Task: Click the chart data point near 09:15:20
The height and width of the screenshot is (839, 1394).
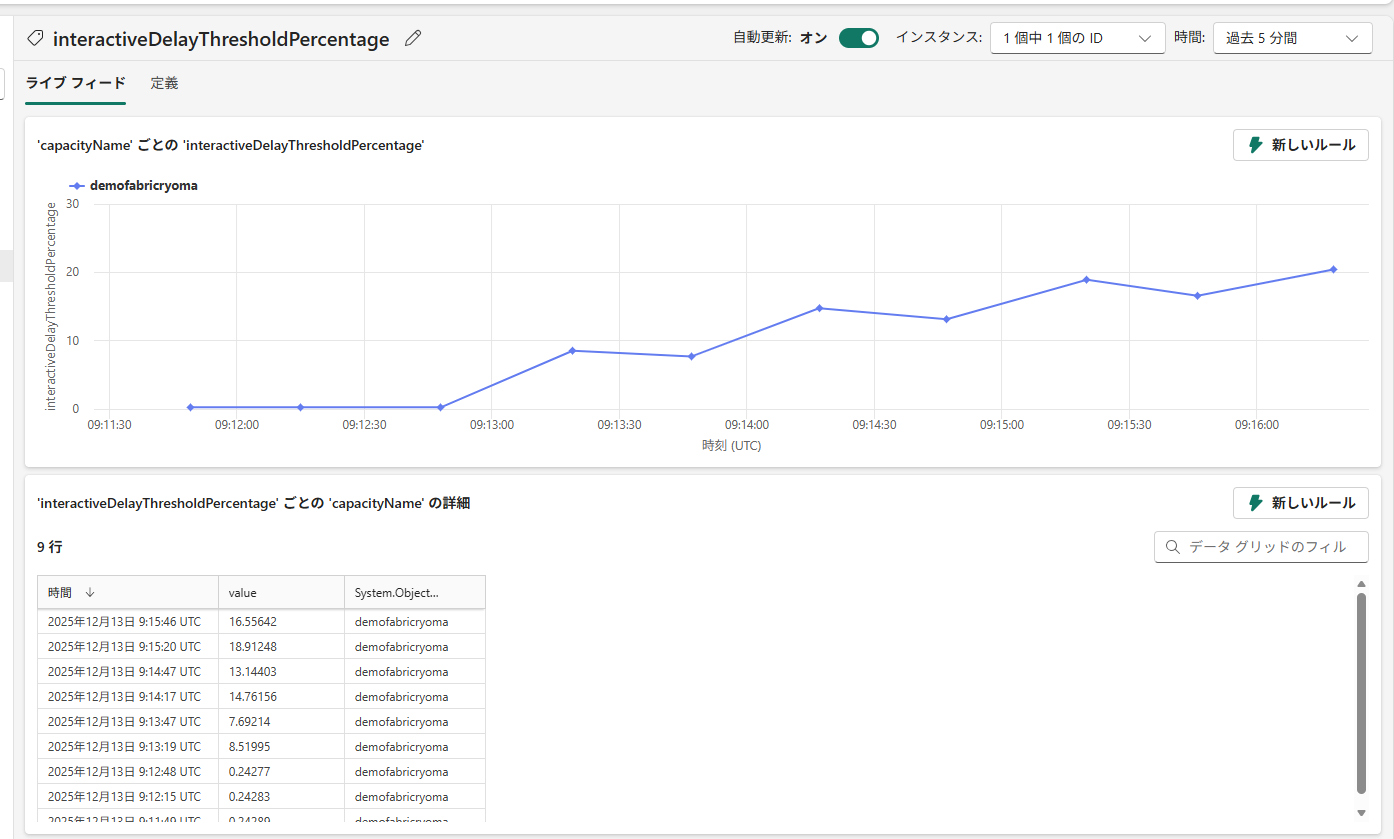Action: pyautogui.click(x=1086, y=280)
